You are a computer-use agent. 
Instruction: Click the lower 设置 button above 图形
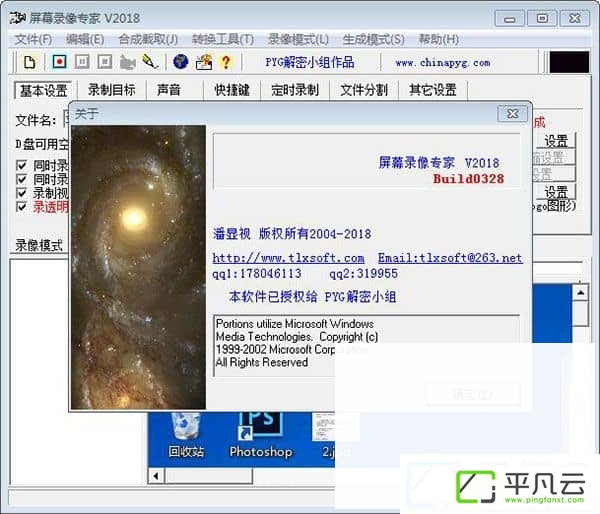[x=556, y=192]
